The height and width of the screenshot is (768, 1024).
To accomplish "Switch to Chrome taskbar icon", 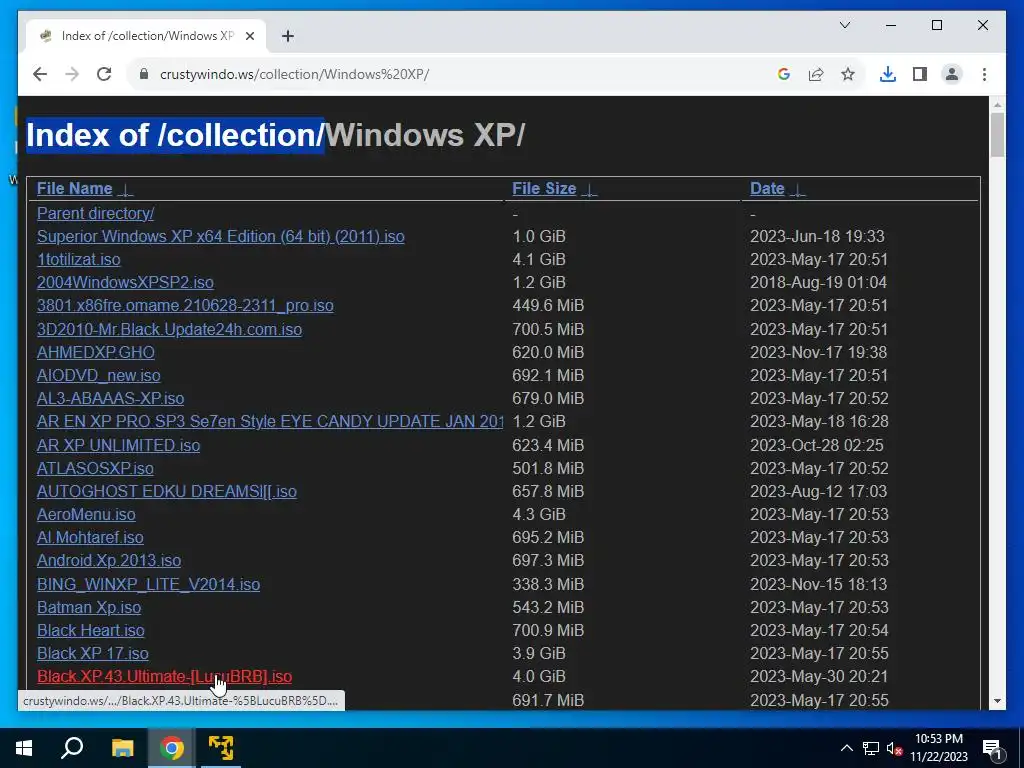I will pos(171,748).
